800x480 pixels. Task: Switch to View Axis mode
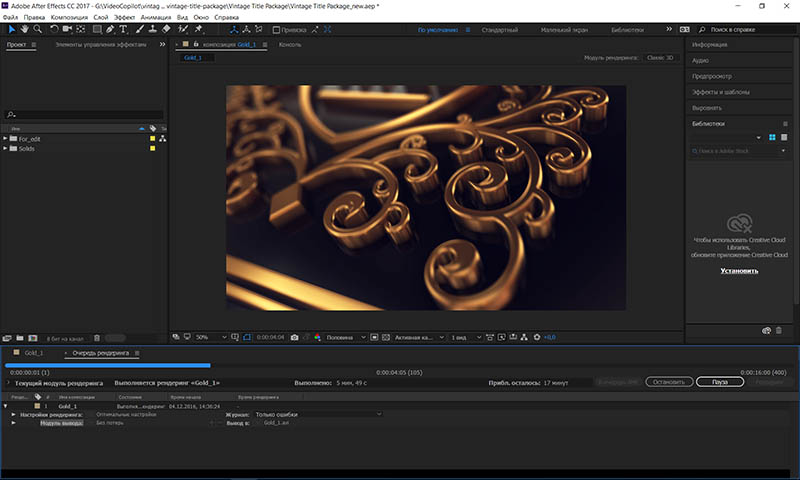pyautogui.click(x=259, y=30)
